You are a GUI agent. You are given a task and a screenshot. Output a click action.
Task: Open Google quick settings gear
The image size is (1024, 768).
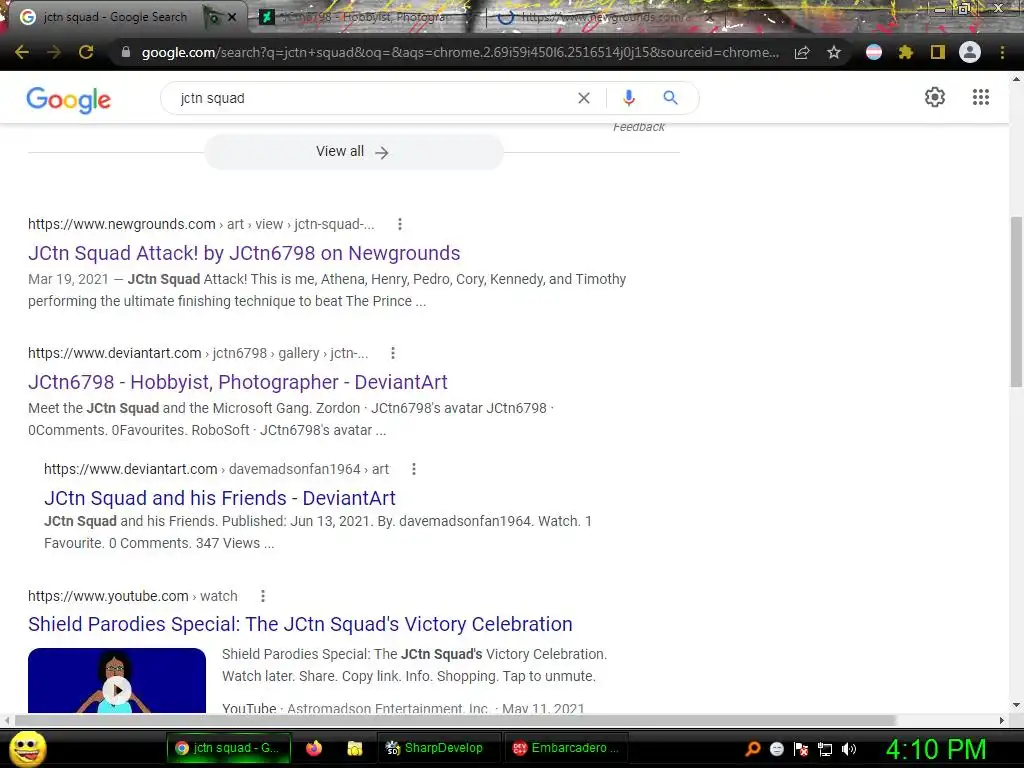point(935,97)
